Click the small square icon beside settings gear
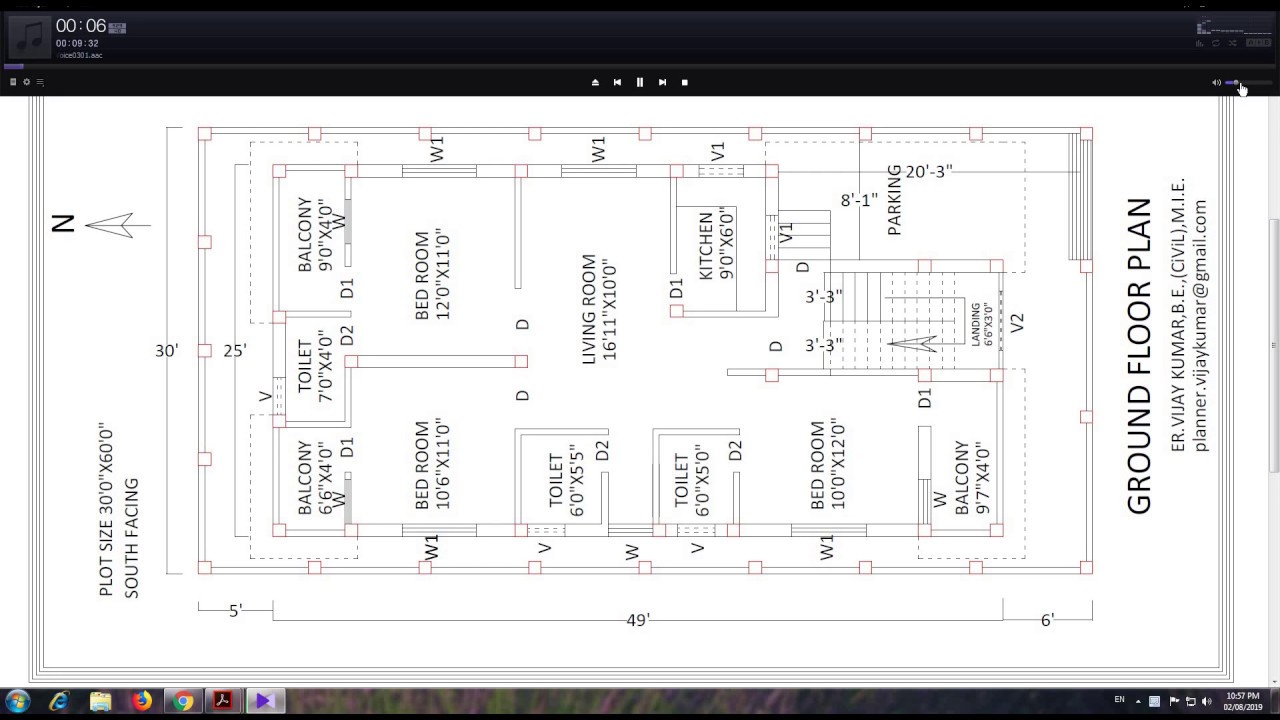The height and width of the screenshot is (720, 1280). 13,82
